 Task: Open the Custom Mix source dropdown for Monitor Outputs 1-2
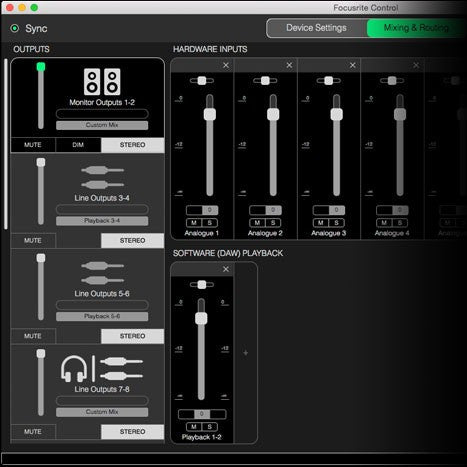pyautogui.click(x=102, y=125)
